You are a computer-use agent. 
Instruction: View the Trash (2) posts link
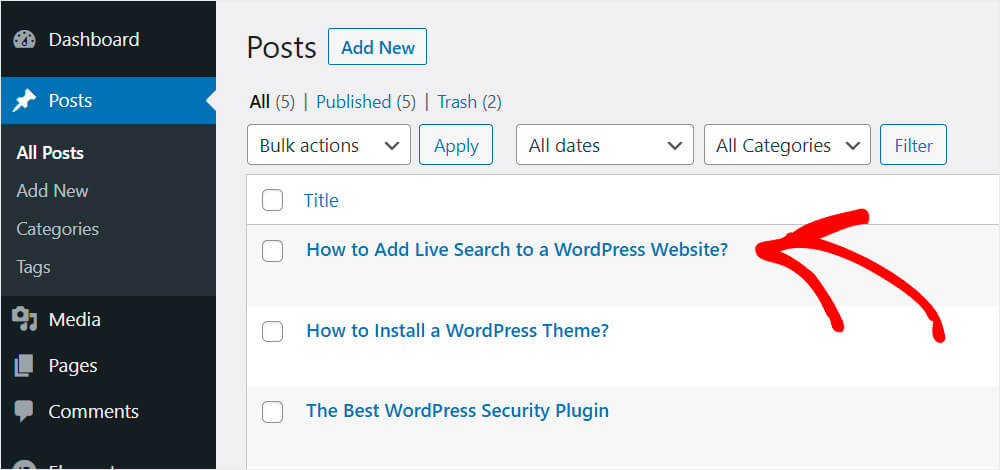click(x=469, y=102)
